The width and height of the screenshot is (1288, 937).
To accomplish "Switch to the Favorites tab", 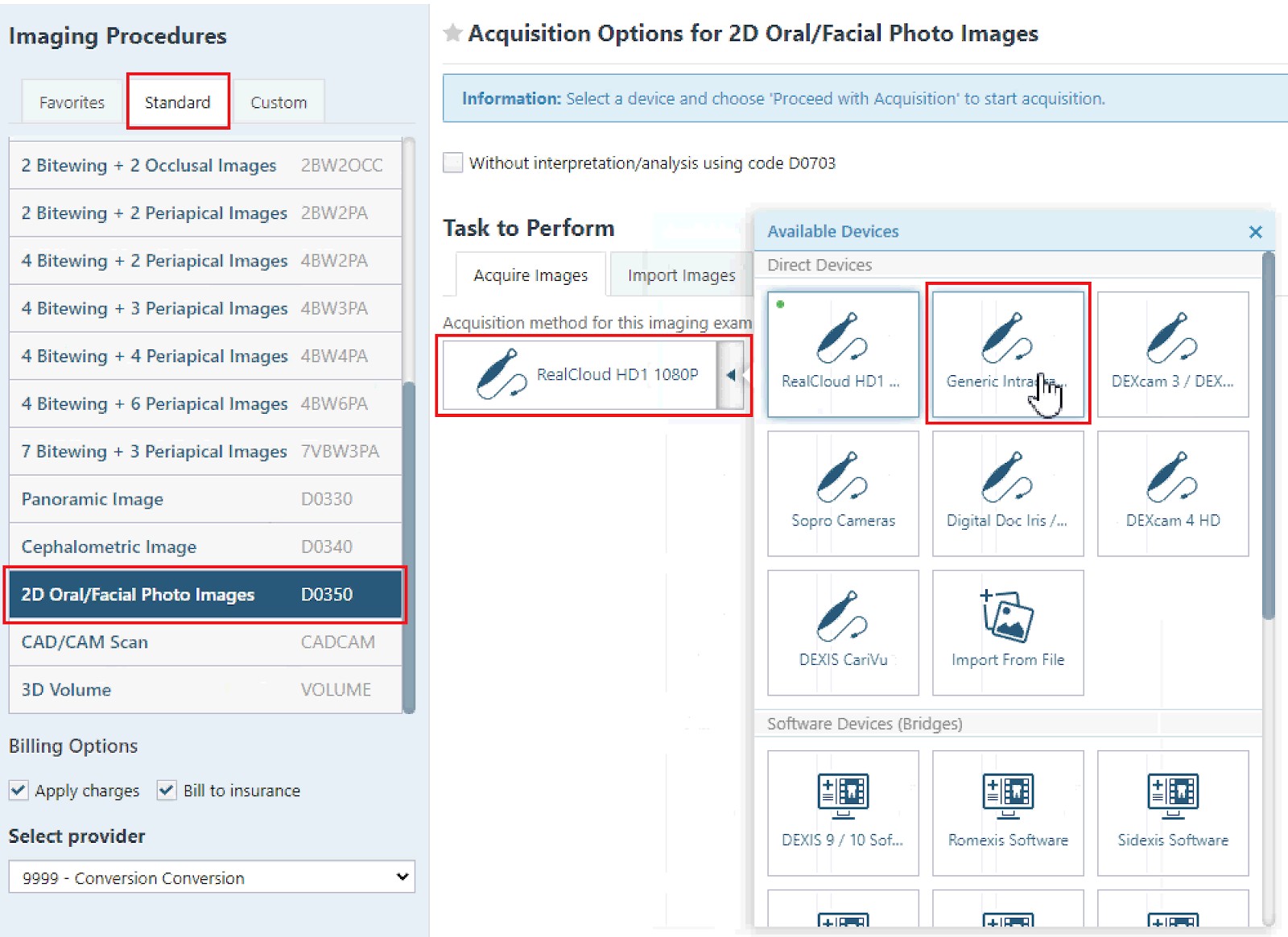I will tap(72, 102).
